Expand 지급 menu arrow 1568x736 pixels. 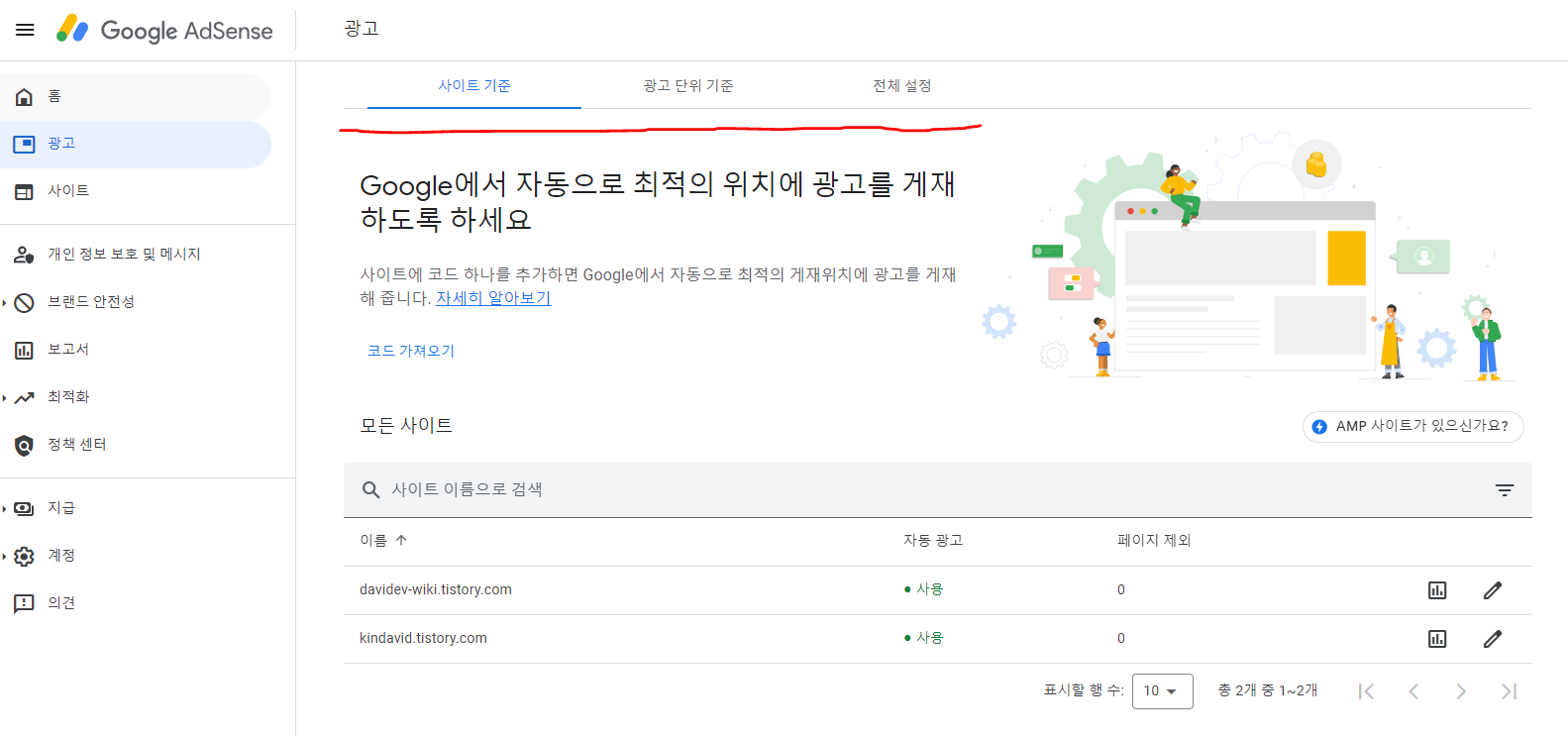click(5, 508)
